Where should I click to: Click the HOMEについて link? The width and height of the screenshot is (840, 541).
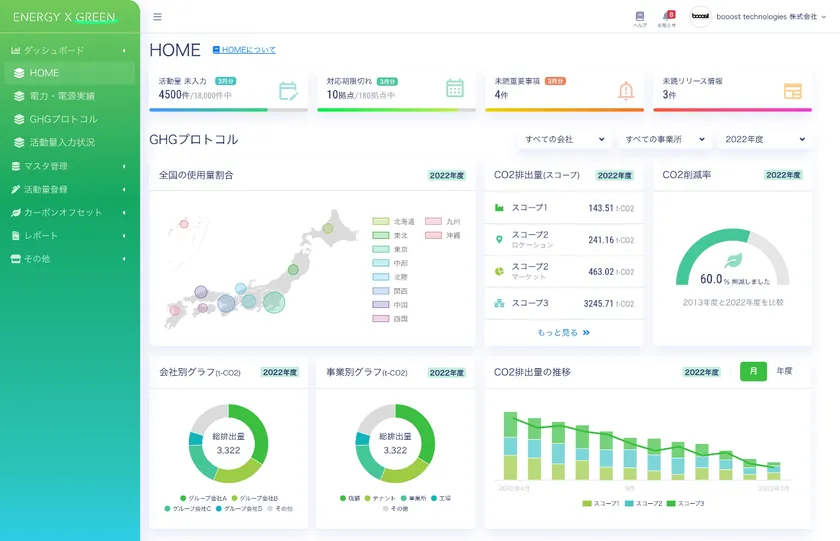244,50
